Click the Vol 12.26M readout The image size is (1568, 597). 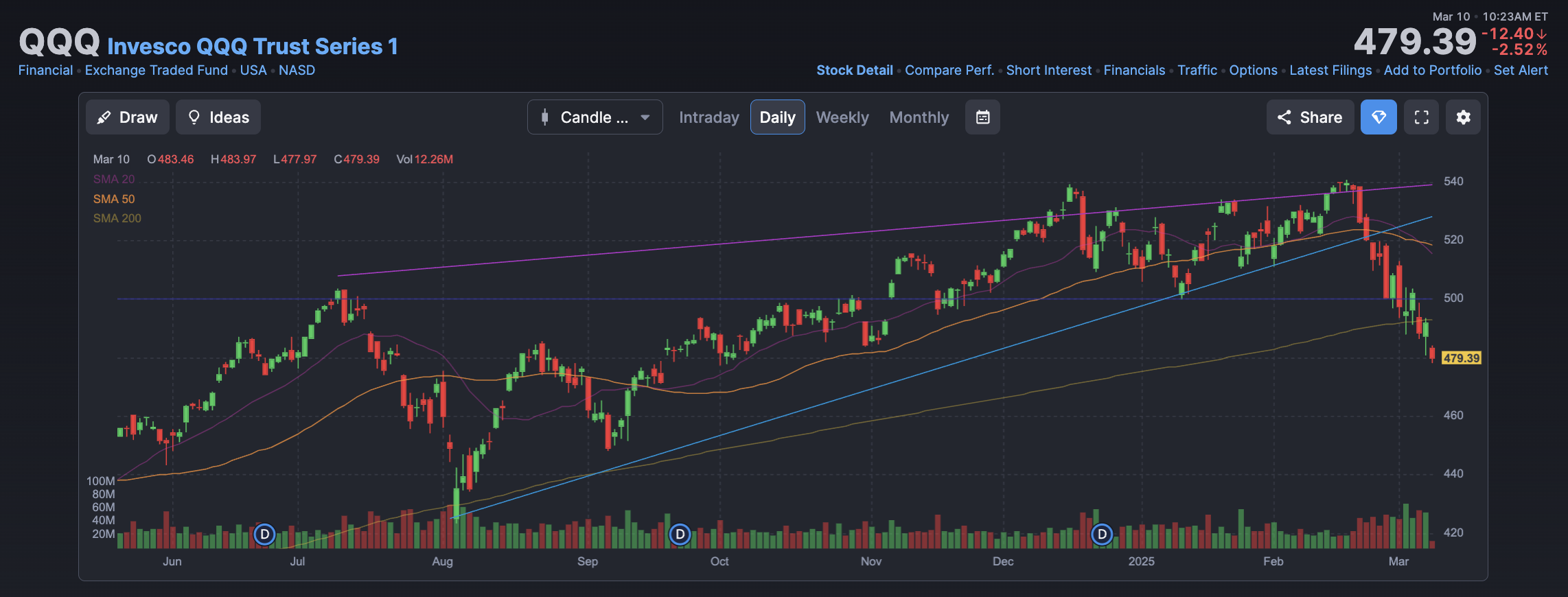point(425,159)
